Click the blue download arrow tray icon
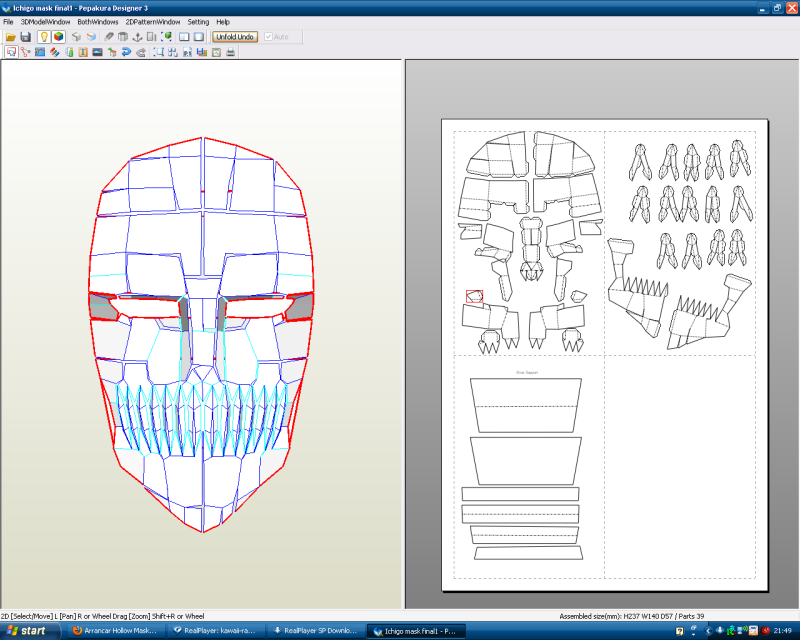Image resolution: width=800 pixels, height=640 pixels. [x=719, y=631]
